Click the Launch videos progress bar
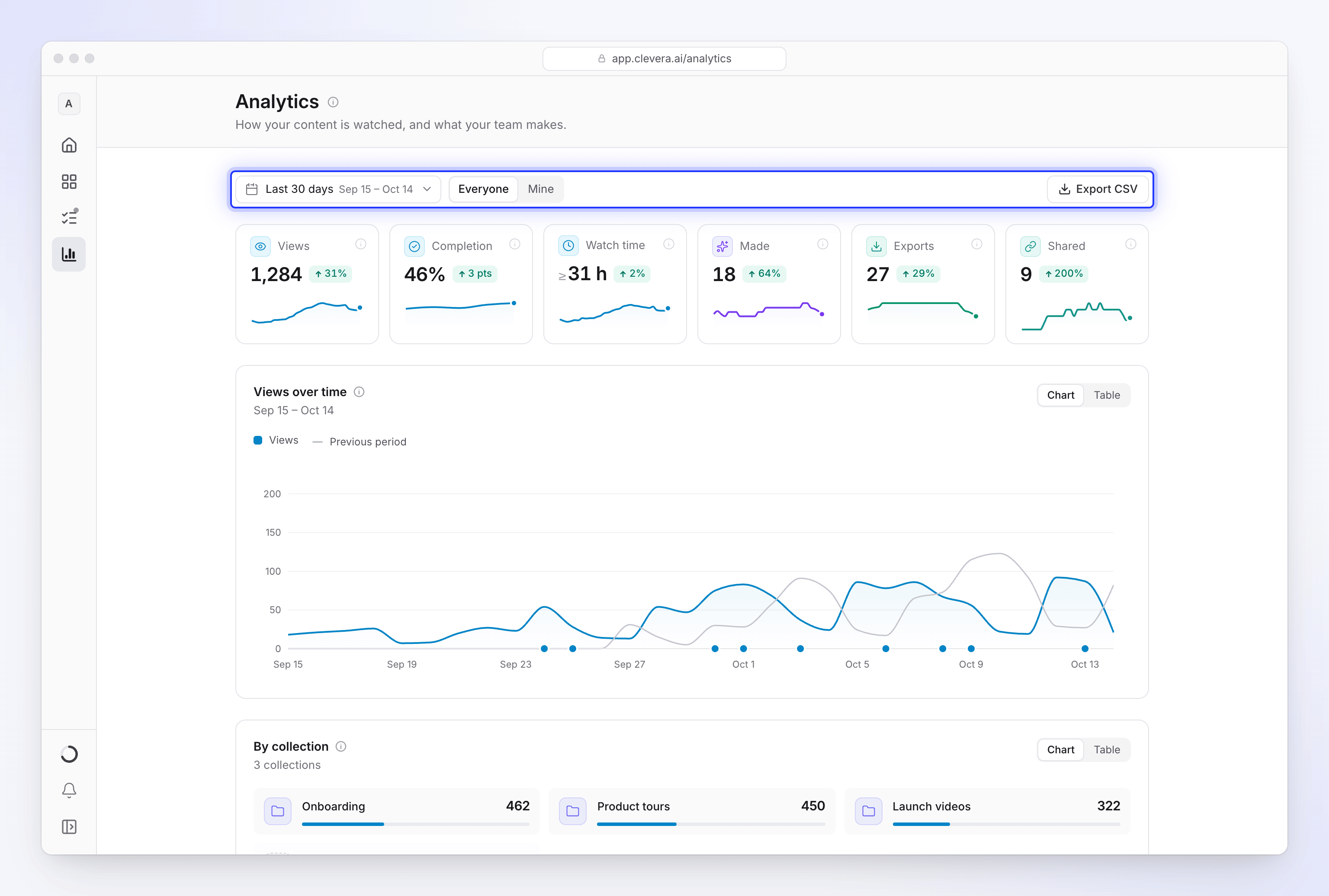The image size is (1329, 896). coord(1006,824)
